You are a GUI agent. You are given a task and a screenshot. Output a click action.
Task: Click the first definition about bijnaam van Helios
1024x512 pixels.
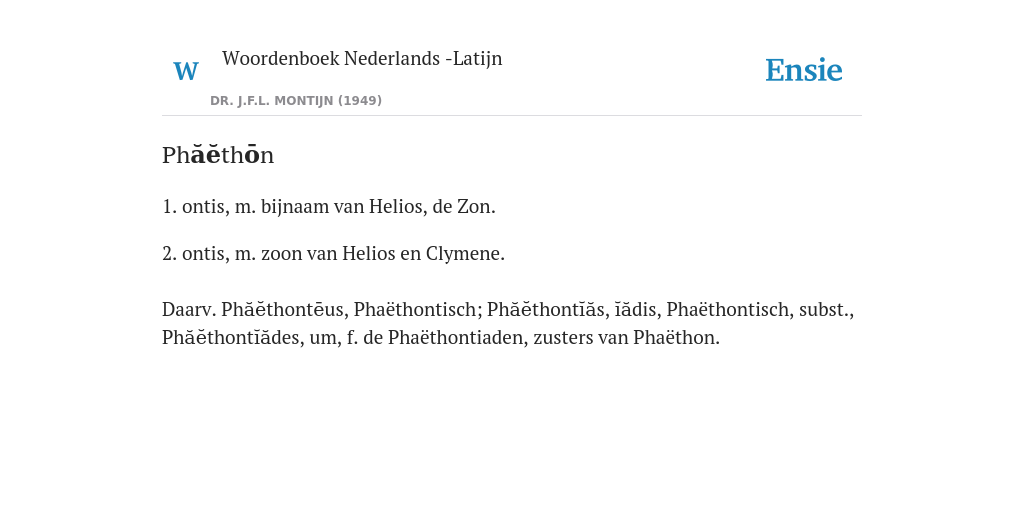[328, 206]
